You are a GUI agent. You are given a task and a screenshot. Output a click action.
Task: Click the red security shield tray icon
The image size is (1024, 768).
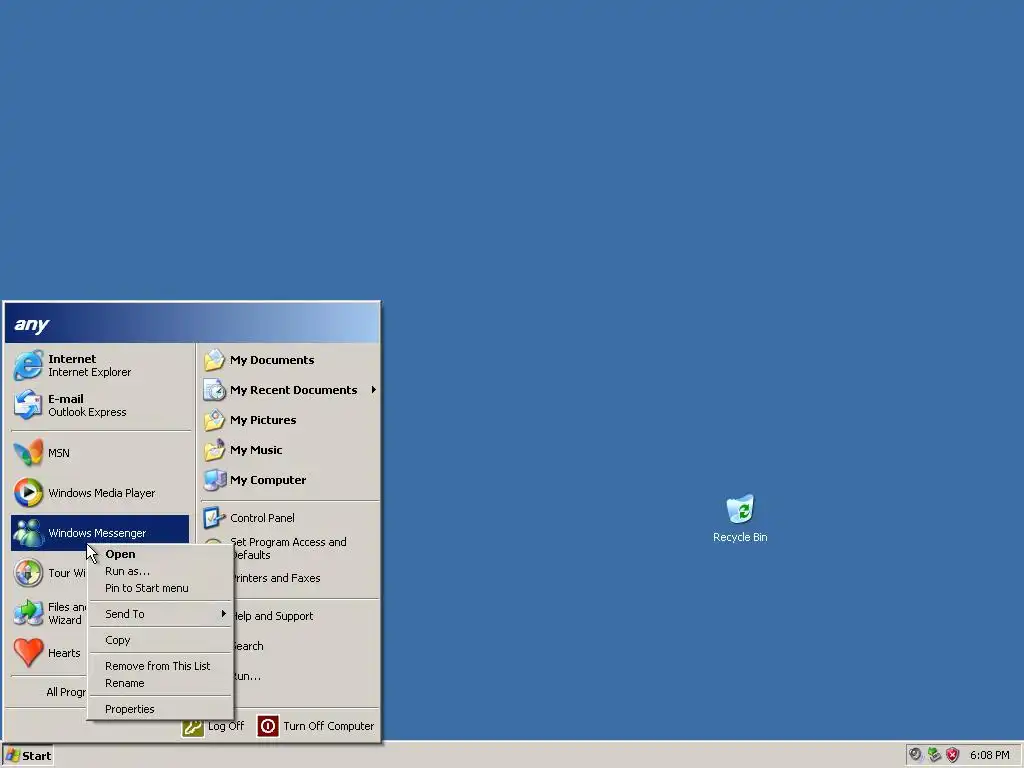(x=953, y=755)
